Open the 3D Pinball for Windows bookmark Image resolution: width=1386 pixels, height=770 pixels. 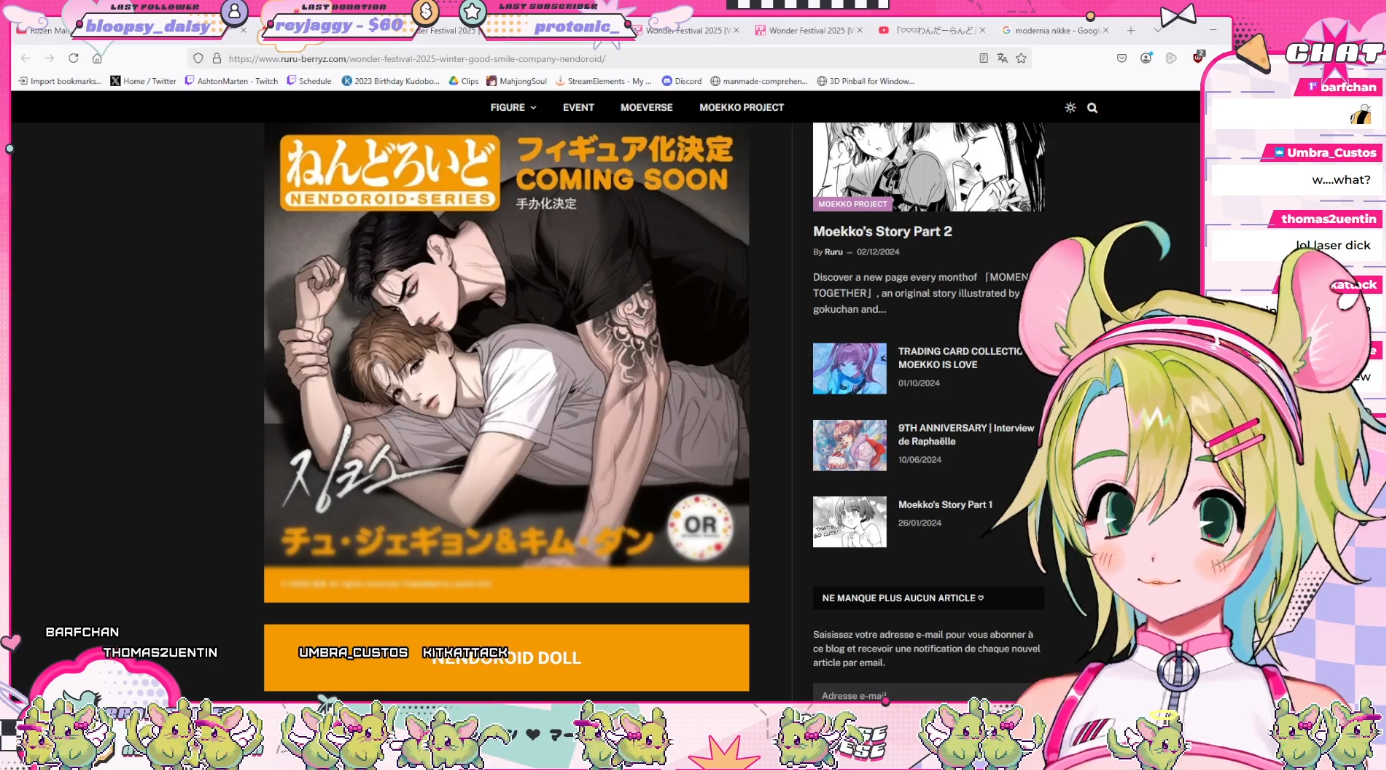coord(865,81)
